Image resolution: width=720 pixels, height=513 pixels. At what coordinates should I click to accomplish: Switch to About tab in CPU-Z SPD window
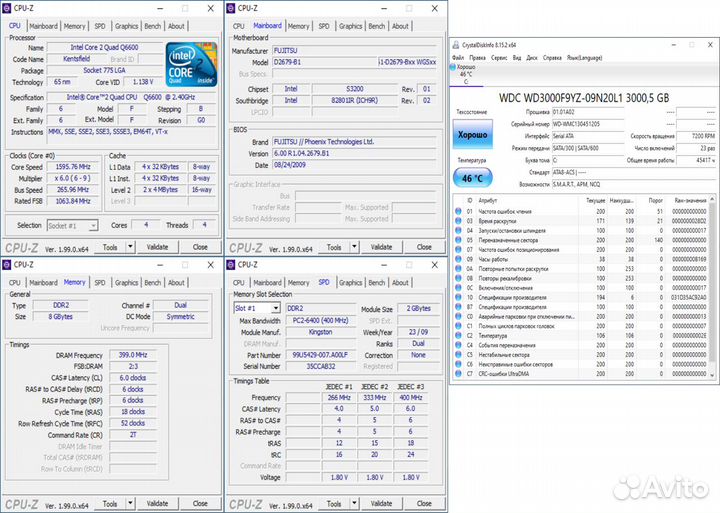[400, 282]
